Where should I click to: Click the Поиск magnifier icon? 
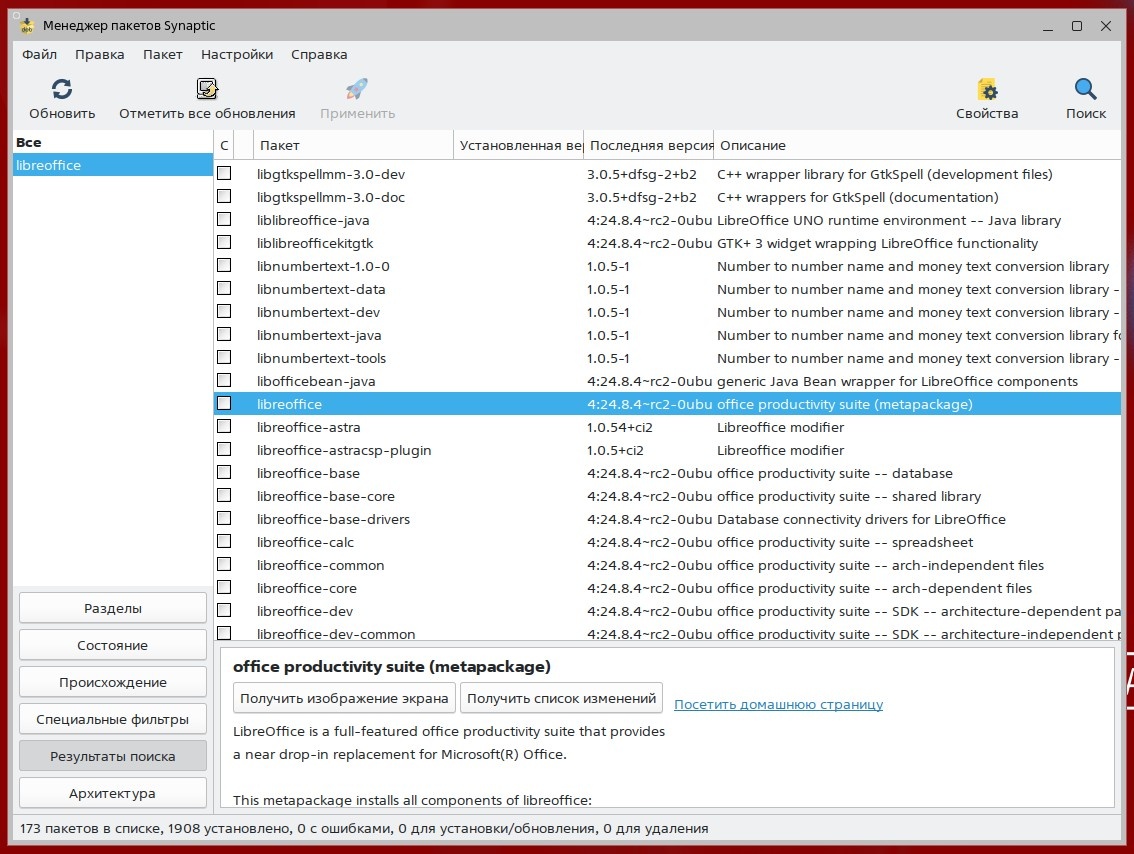(1086, 89)
